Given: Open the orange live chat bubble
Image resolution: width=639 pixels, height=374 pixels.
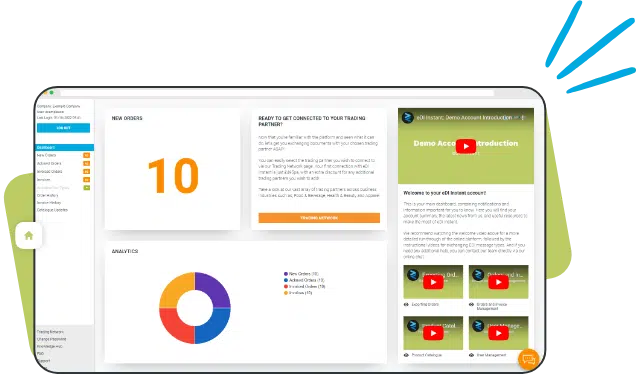Looking at the screenshot, I should coord(529,359).
